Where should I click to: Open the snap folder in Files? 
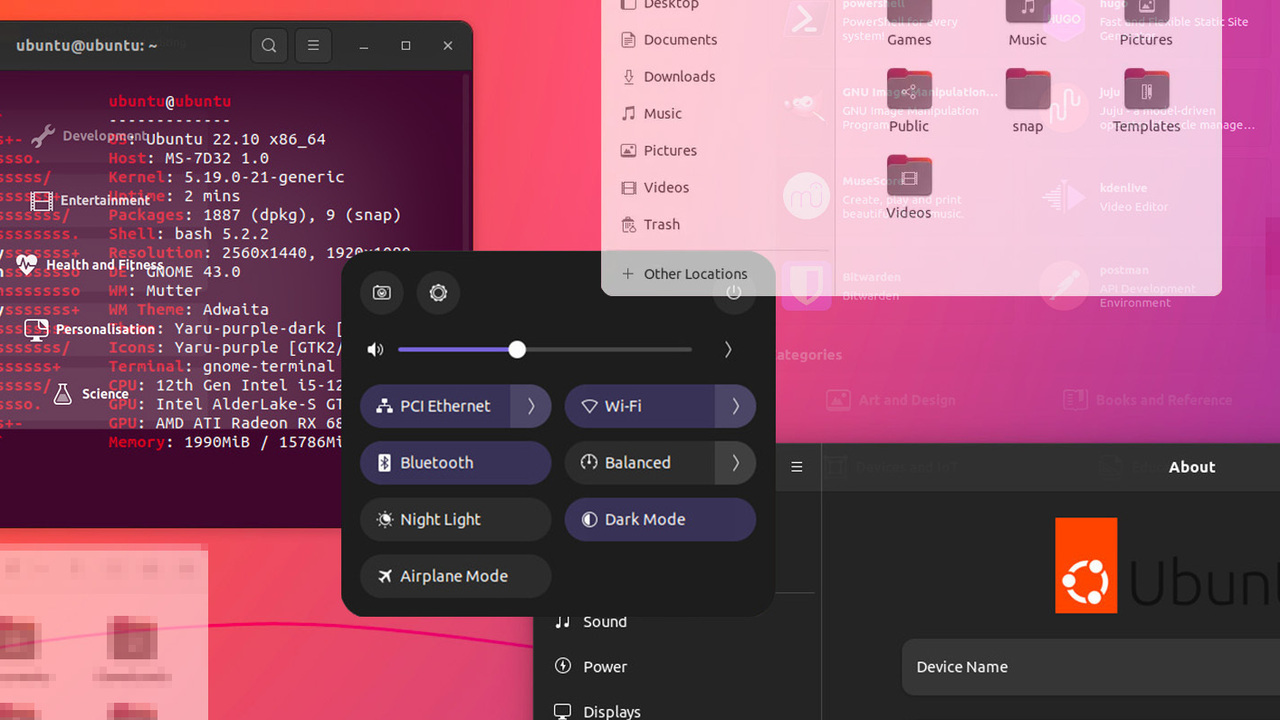(1028, 91)
